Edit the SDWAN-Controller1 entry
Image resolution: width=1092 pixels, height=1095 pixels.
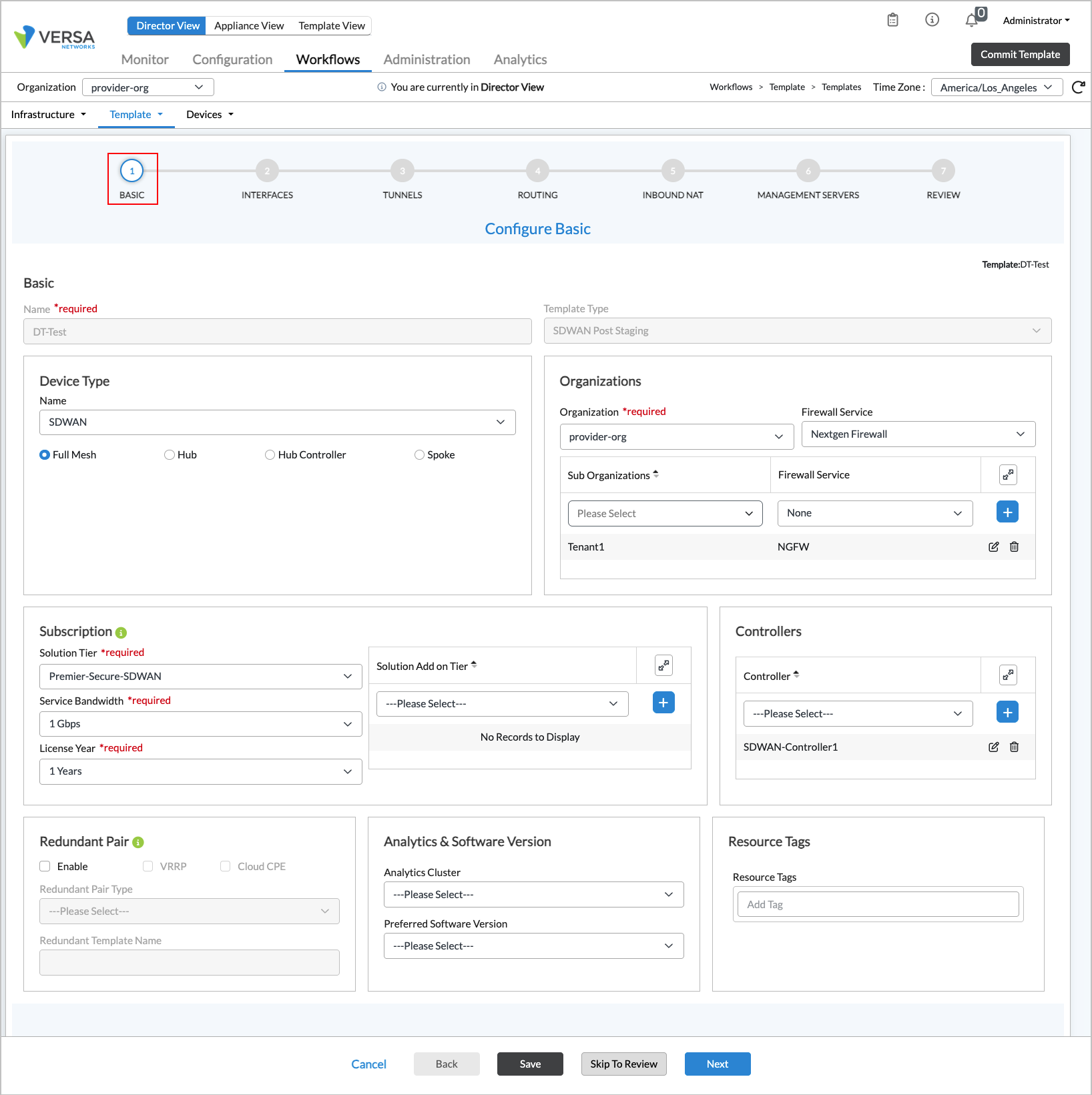[993, 747]
